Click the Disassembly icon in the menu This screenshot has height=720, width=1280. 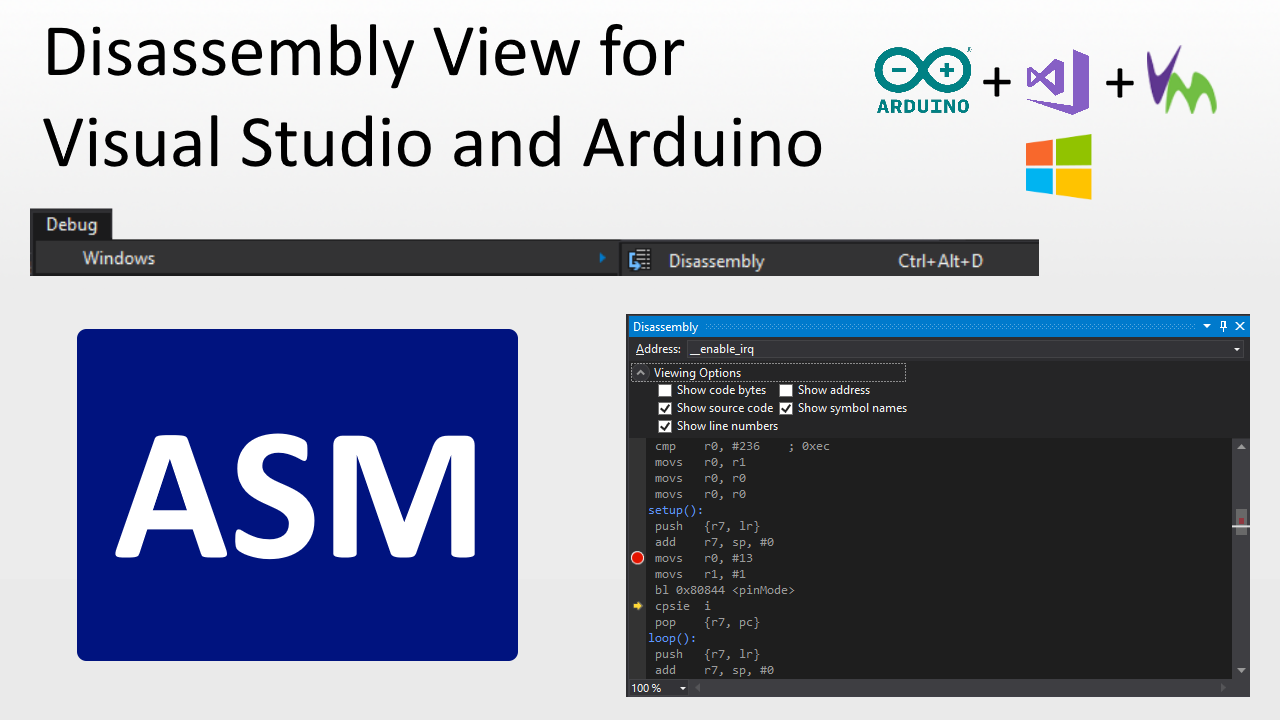pos(639,258)
